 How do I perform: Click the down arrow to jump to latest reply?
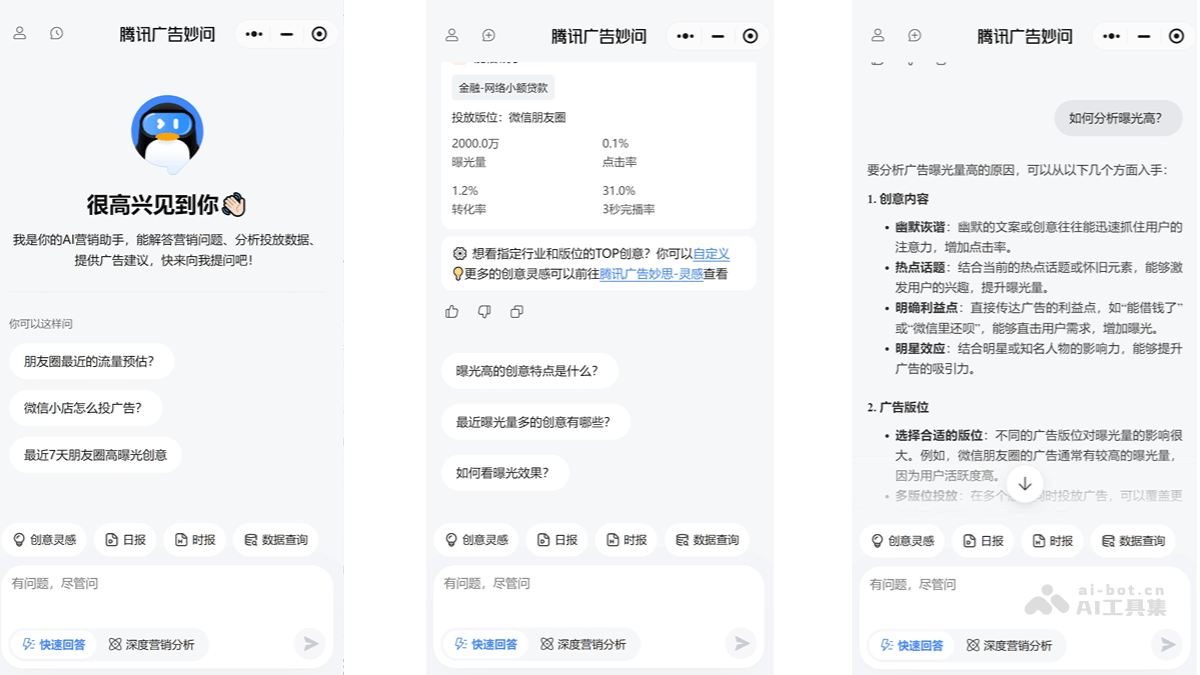(x=1023, y=483)
